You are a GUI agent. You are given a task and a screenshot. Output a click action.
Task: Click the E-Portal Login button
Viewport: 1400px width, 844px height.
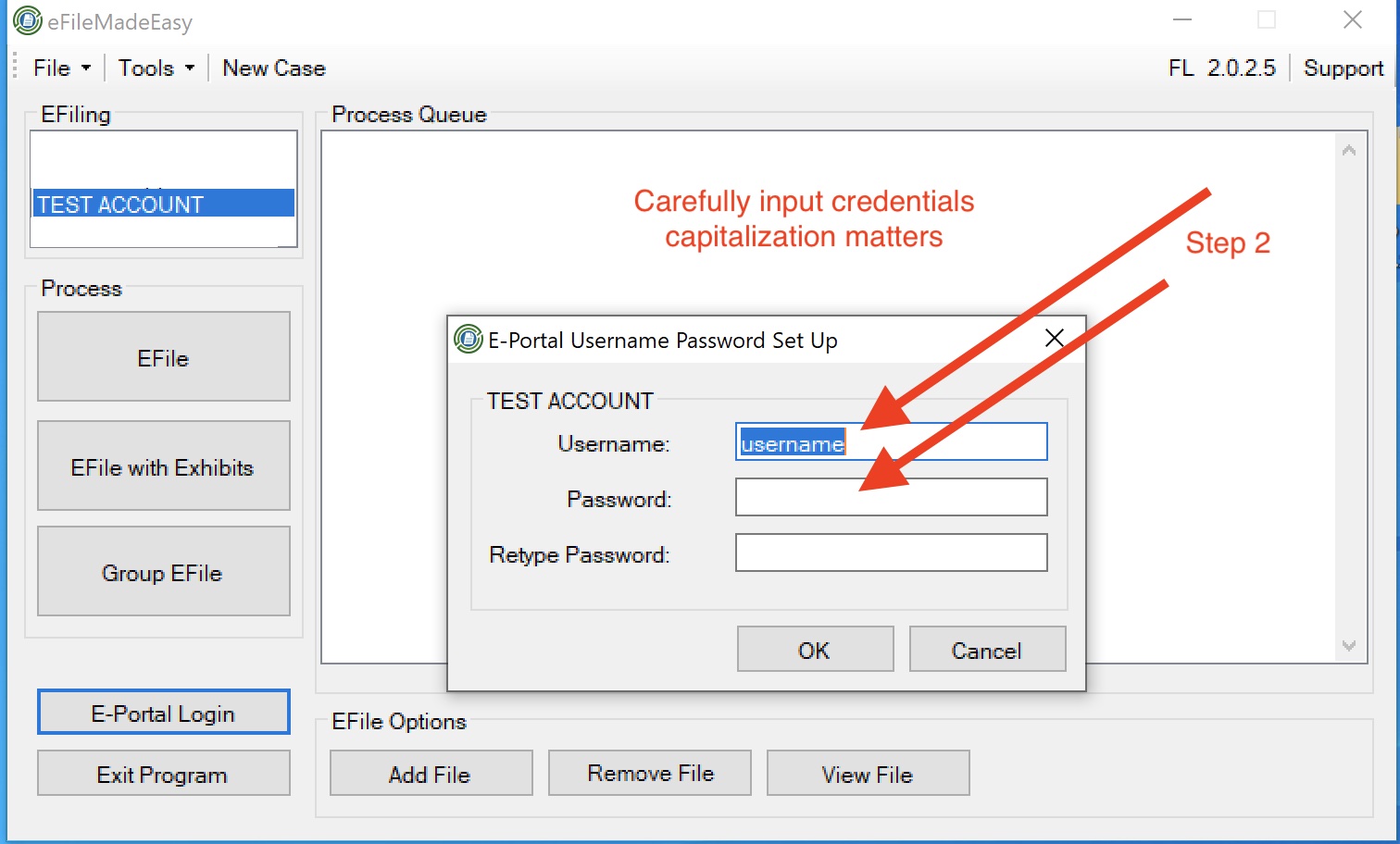164,713
